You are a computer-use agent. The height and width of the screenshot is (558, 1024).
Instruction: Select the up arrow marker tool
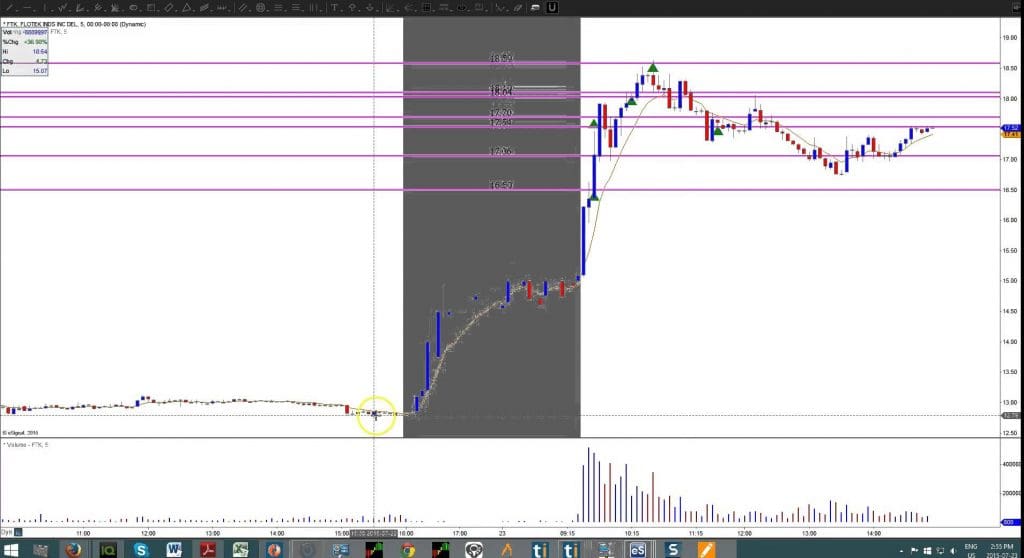pyautogui.click(x=353, y=8)
